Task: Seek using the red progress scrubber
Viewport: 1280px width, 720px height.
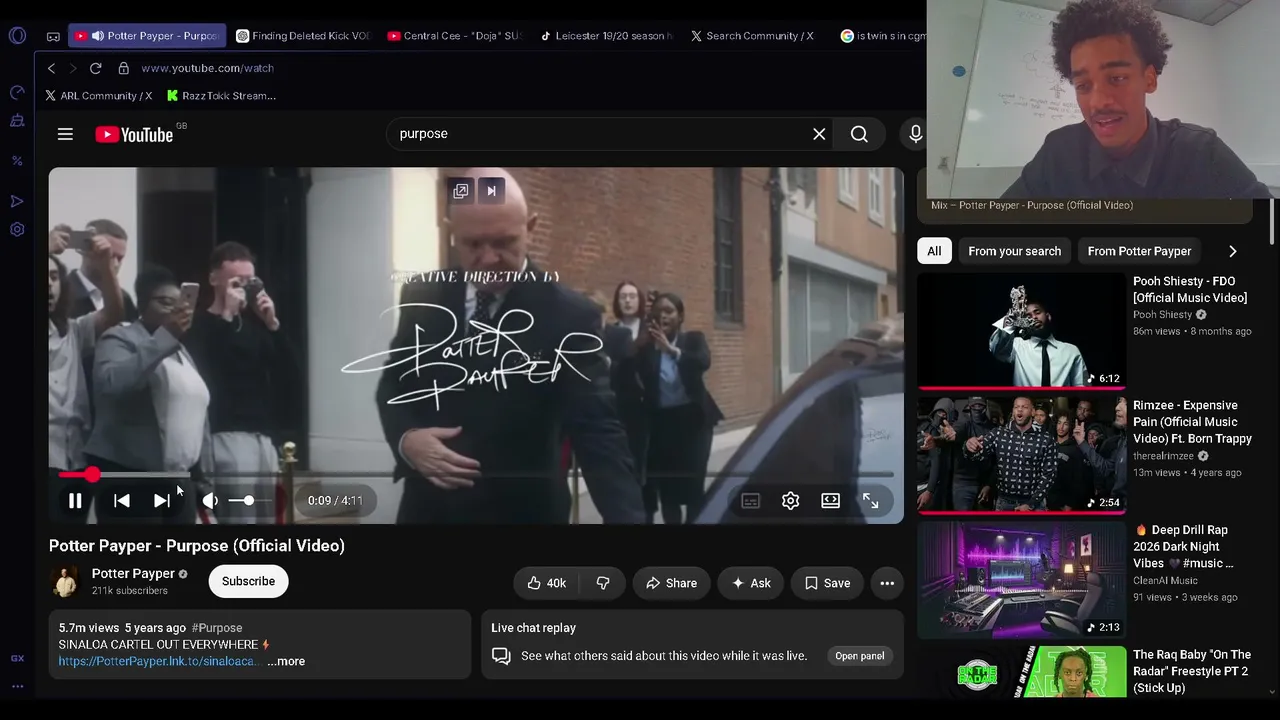Action: [92, 475]
